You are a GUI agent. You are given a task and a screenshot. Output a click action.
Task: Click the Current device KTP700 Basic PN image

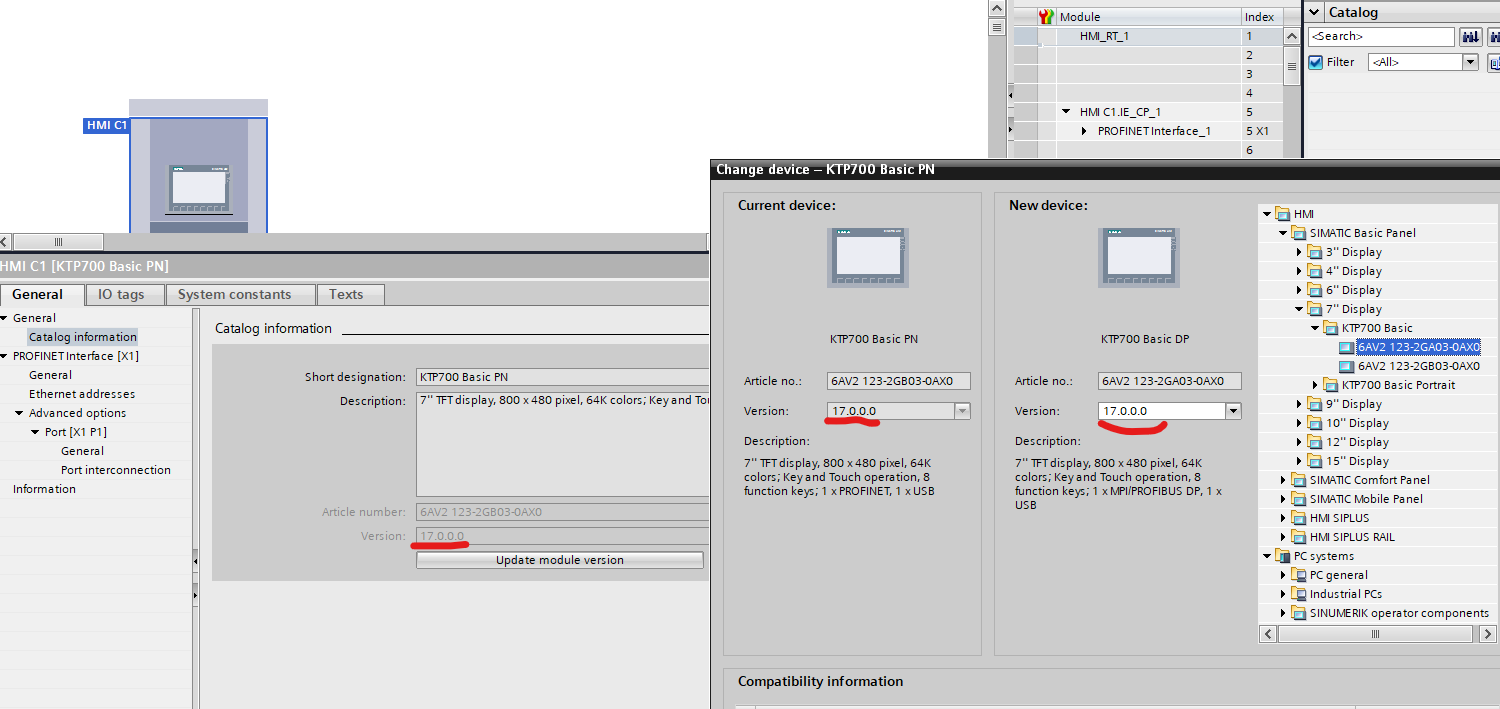pyautogui.click(x=868, y=257)
